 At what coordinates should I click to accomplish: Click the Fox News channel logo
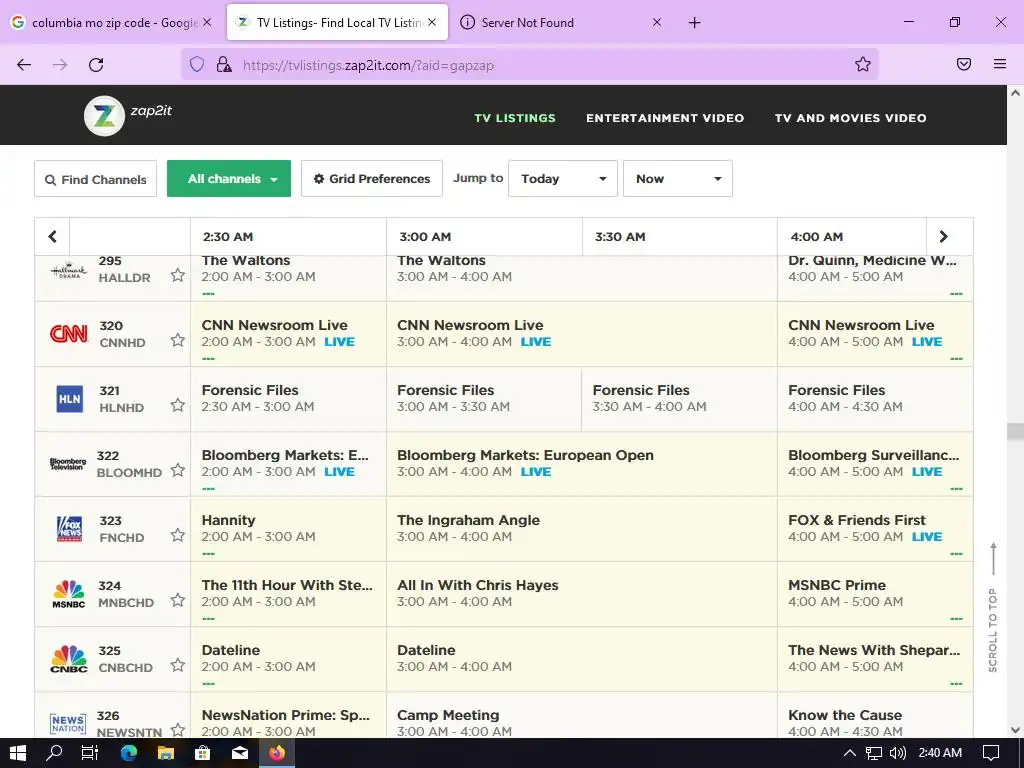69,529
